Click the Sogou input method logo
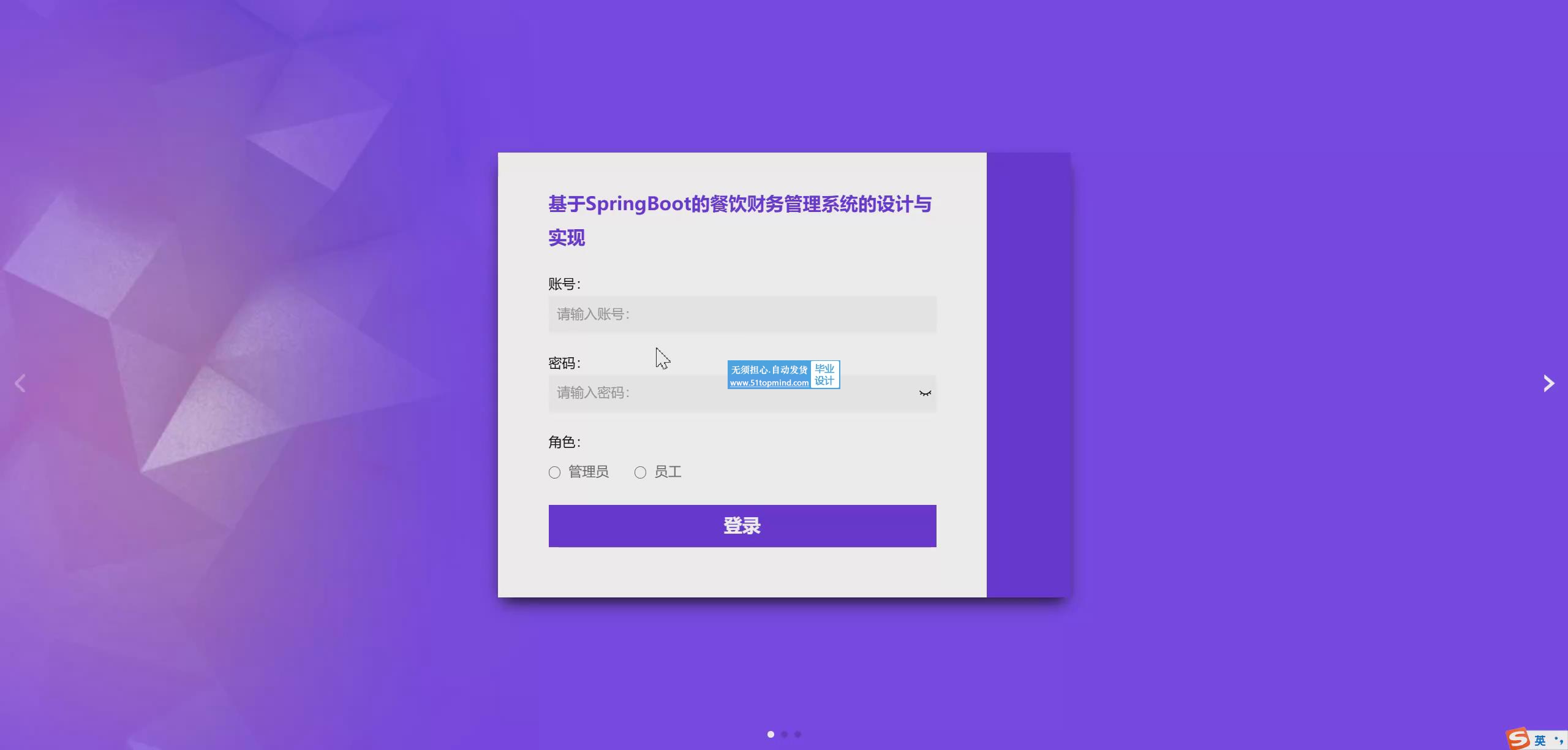 point(1518,738)
